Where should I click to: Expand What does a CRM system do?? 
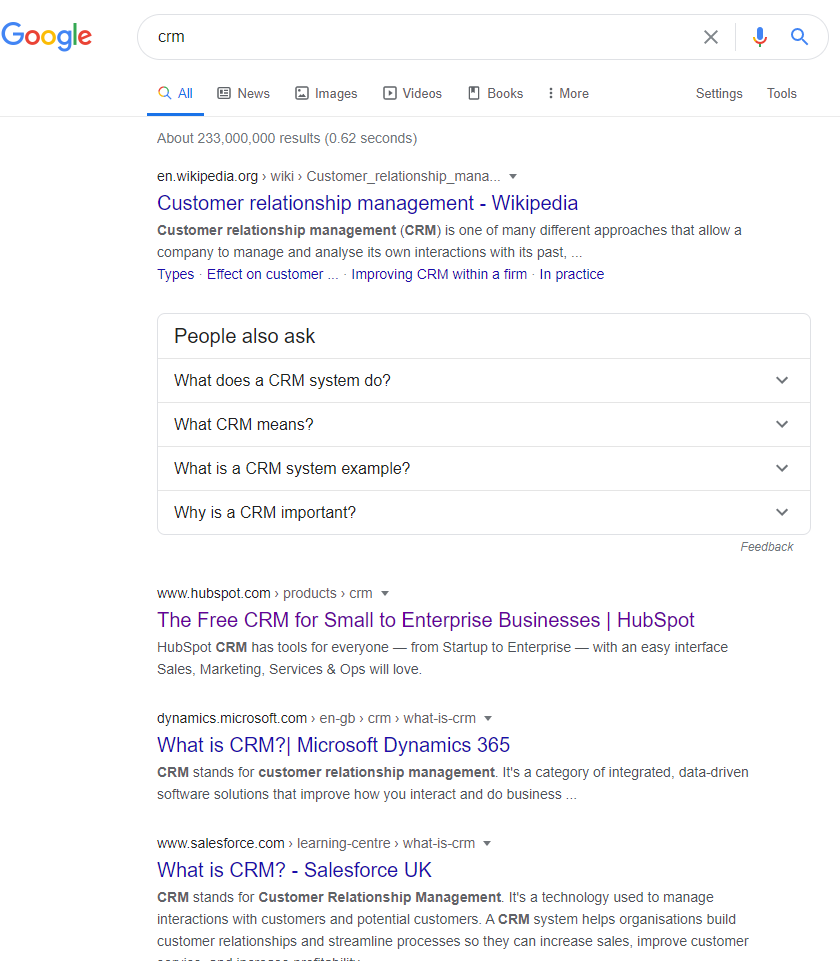[484, 381]
